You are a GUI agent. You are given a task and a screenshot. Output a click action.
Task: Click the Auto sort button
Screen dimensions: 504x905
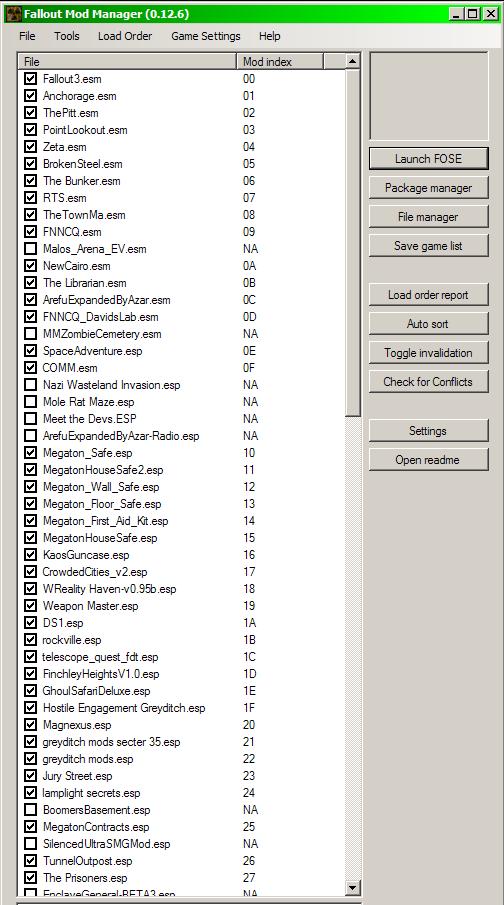tap(428, 324)
